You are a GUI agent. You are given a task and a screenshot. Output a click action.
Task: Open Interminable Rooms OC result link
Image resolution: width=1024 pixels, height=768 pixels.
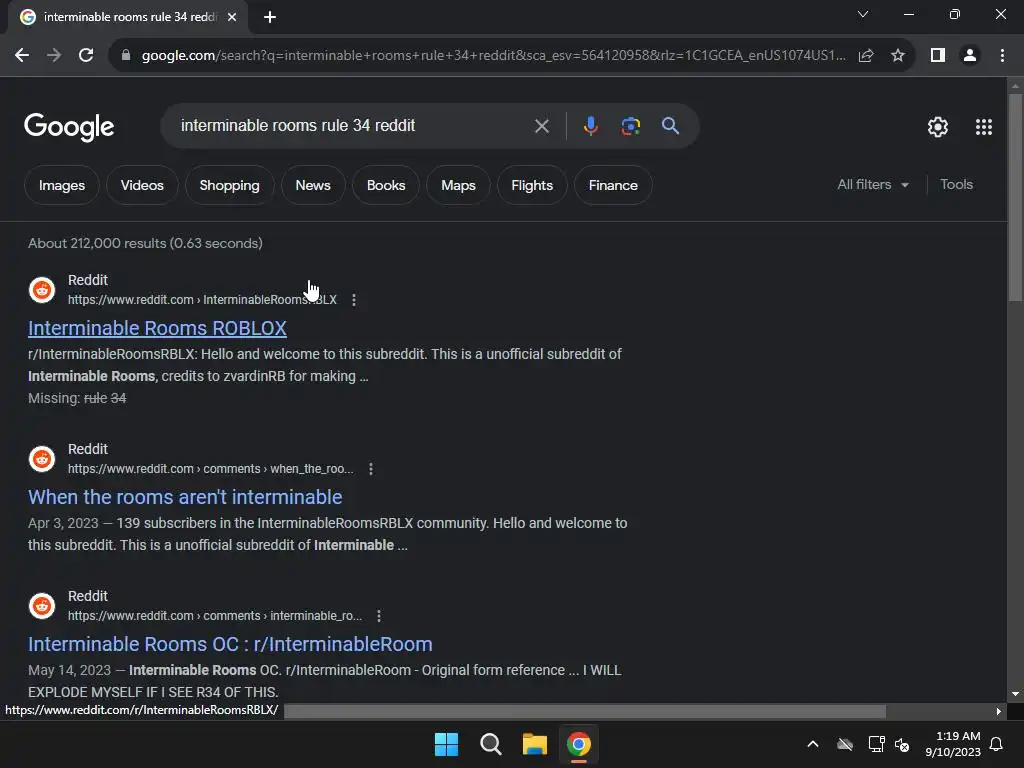(x=230, y=644)
